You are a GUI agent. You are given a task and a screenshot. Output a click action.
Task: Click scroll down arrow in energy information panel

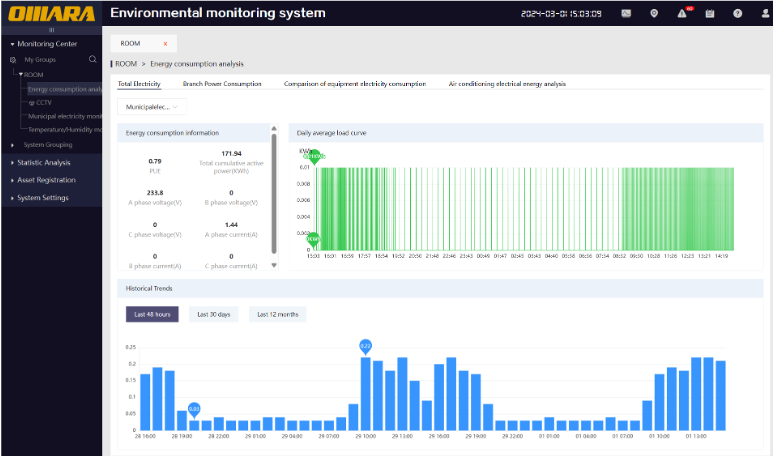click(275, 265)
